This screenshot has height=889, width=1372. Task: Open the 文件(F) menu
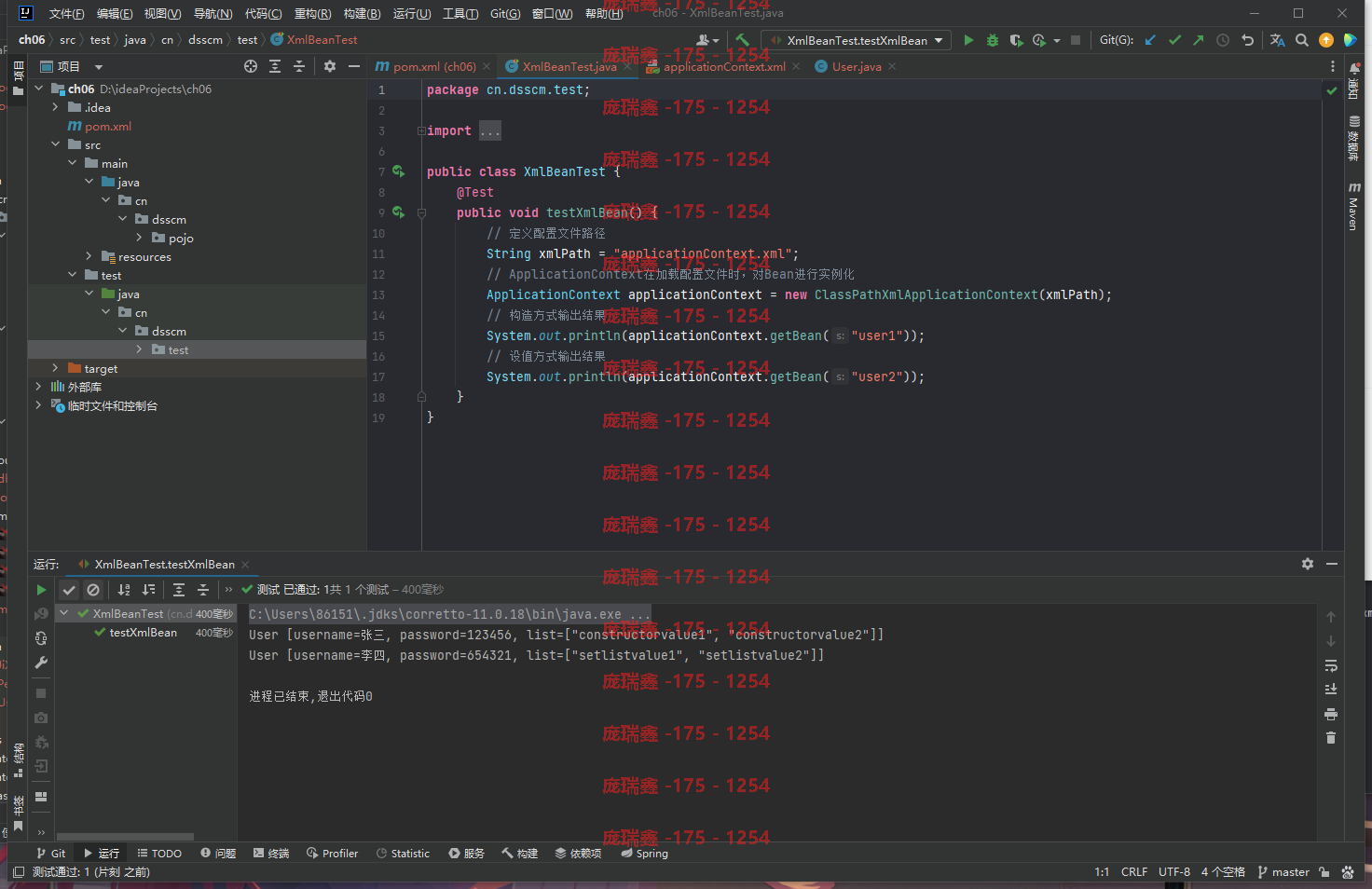point(66,13)
